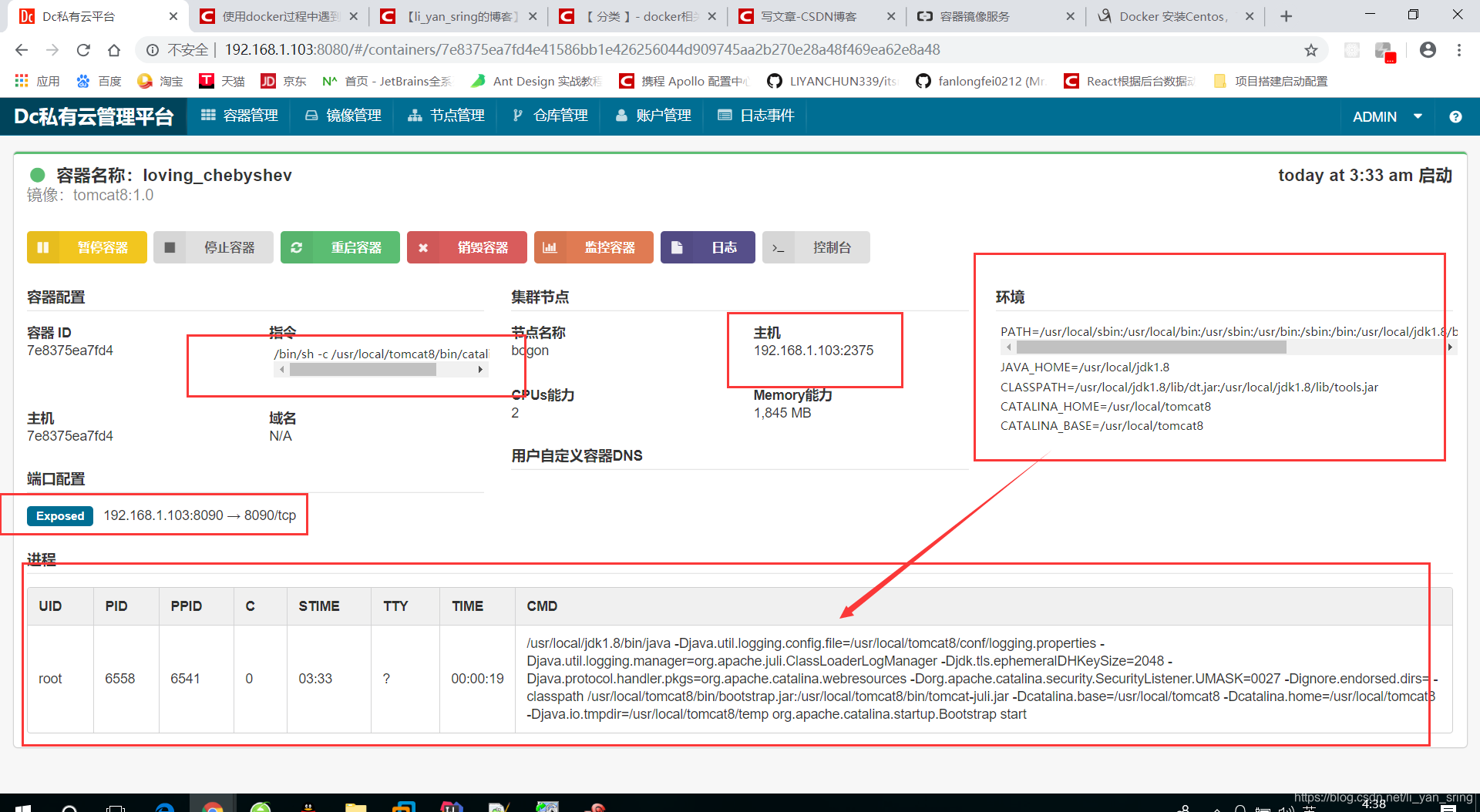Screen dimensions: 1480x812
Task: Click the chart icon on 监控容器
Action: pyautogui.click(x=550, y=247)
